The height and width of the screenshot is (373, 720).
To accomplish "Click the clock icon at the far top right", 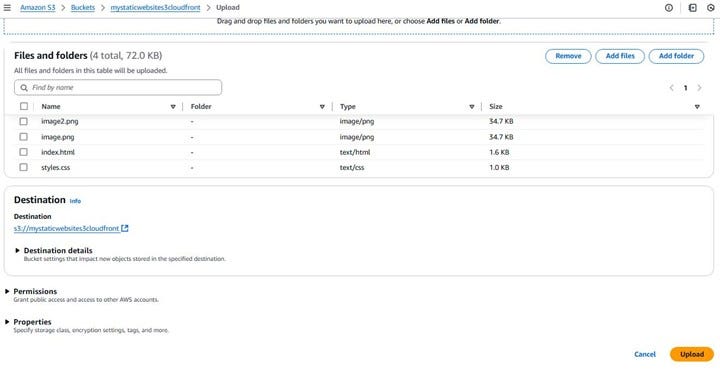I will (x=711, y=8).
